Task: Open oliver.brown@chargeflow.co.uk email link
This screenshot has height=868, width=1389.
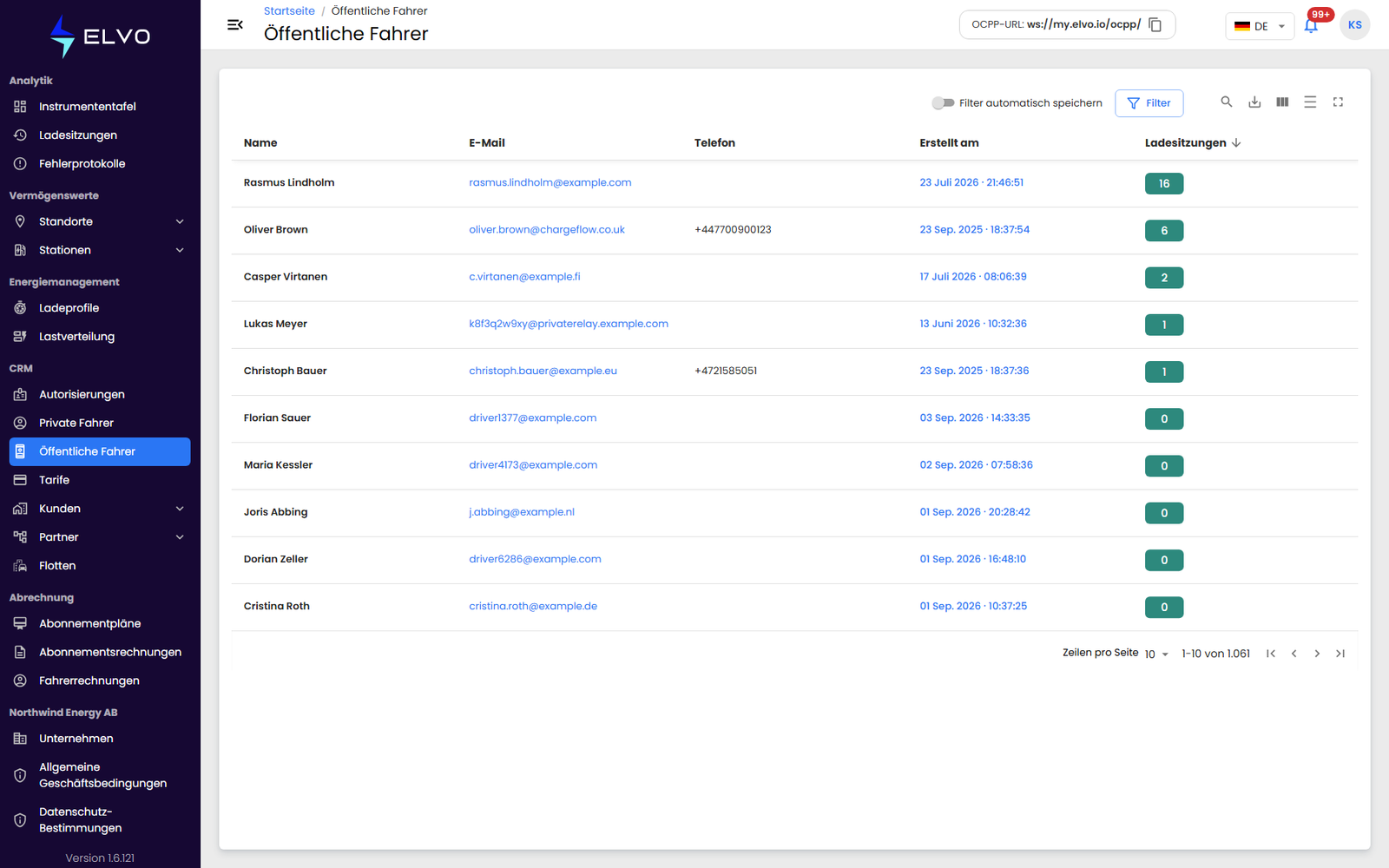Action: click(547, 229)
